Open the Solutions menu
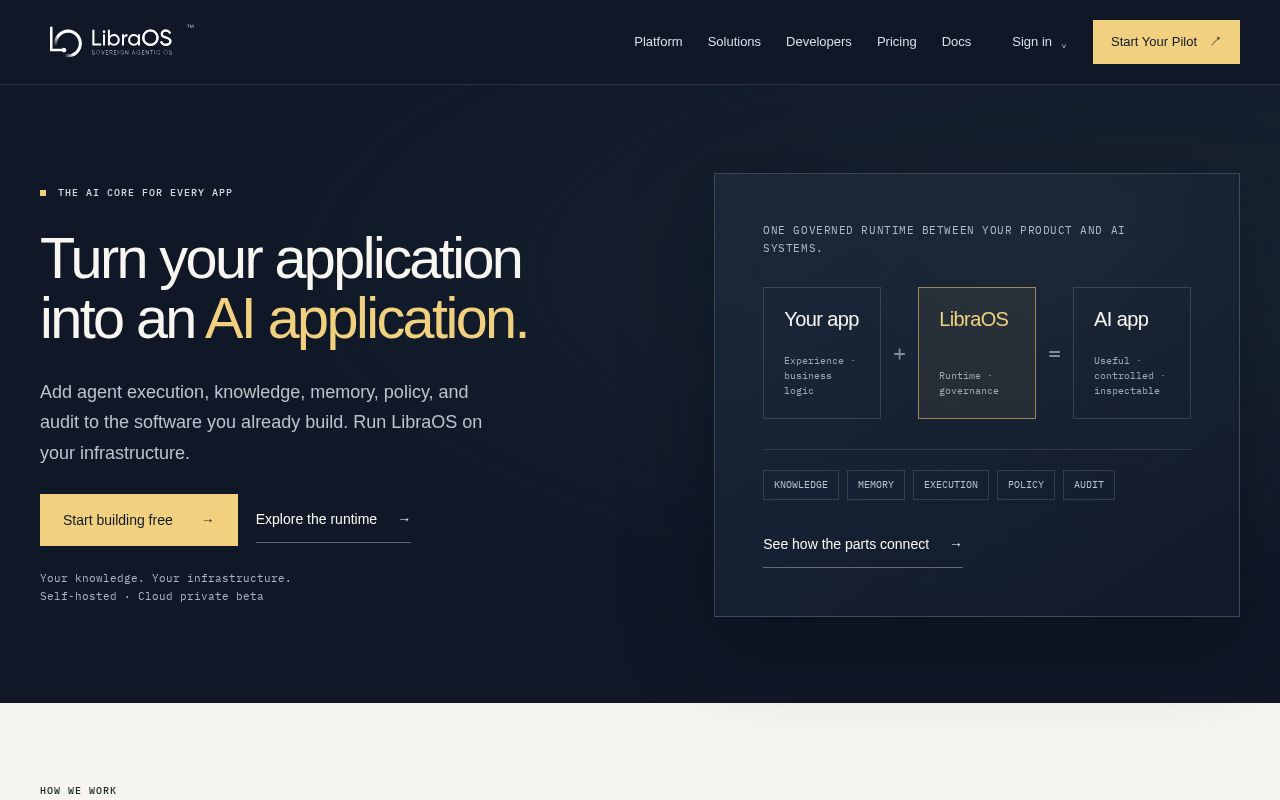Image resolution: width=1280 pixels, height=800 pixels. click(734, 42)
